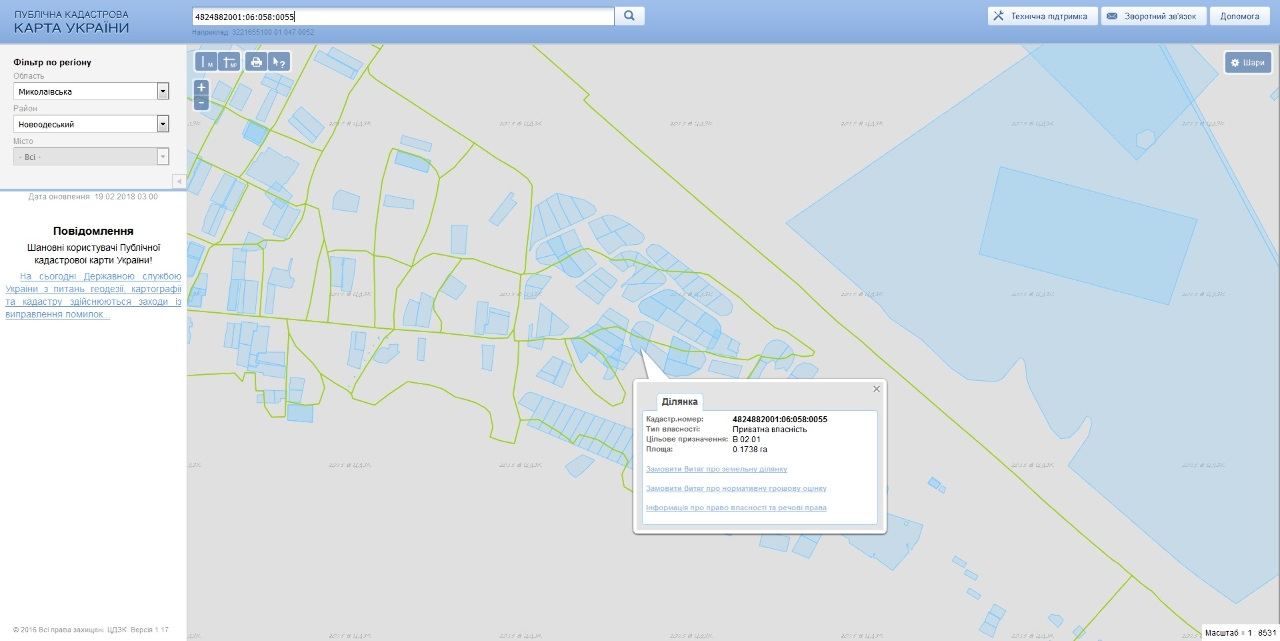Open ownership rights information link

(x=736, y=508)
